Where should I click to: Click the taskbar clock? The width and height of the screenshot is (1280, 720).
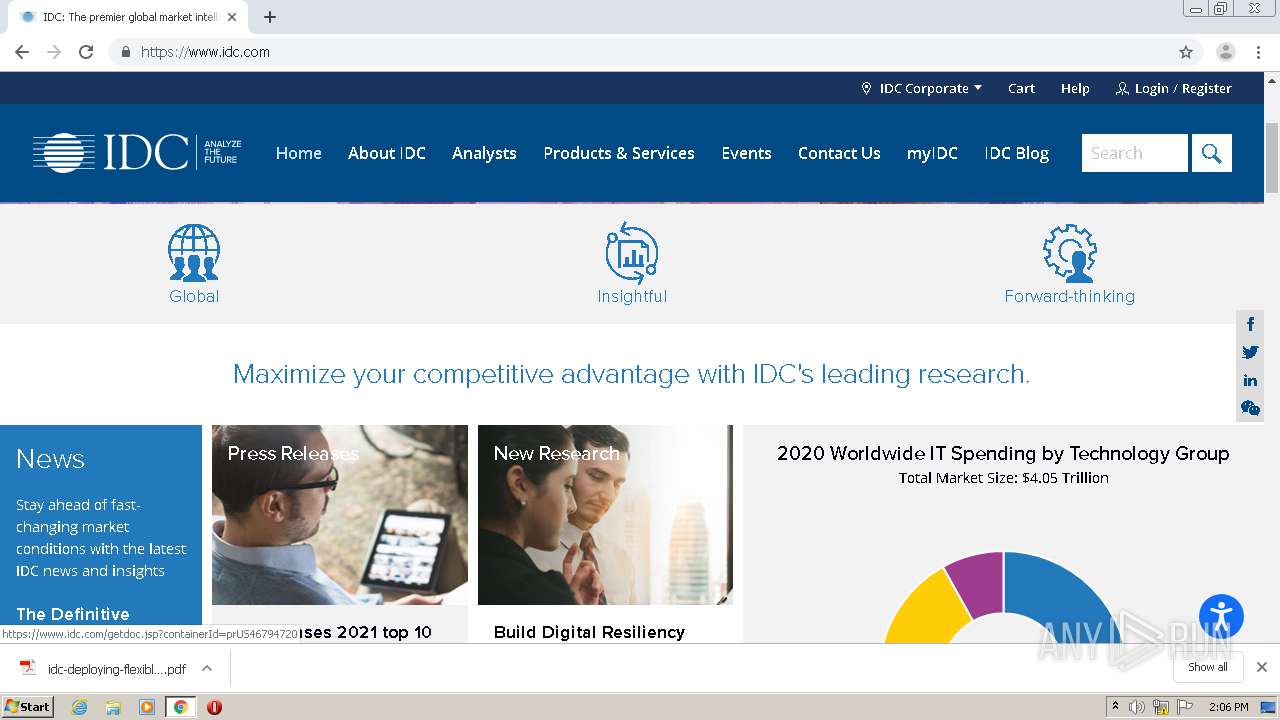(1228, 707)
